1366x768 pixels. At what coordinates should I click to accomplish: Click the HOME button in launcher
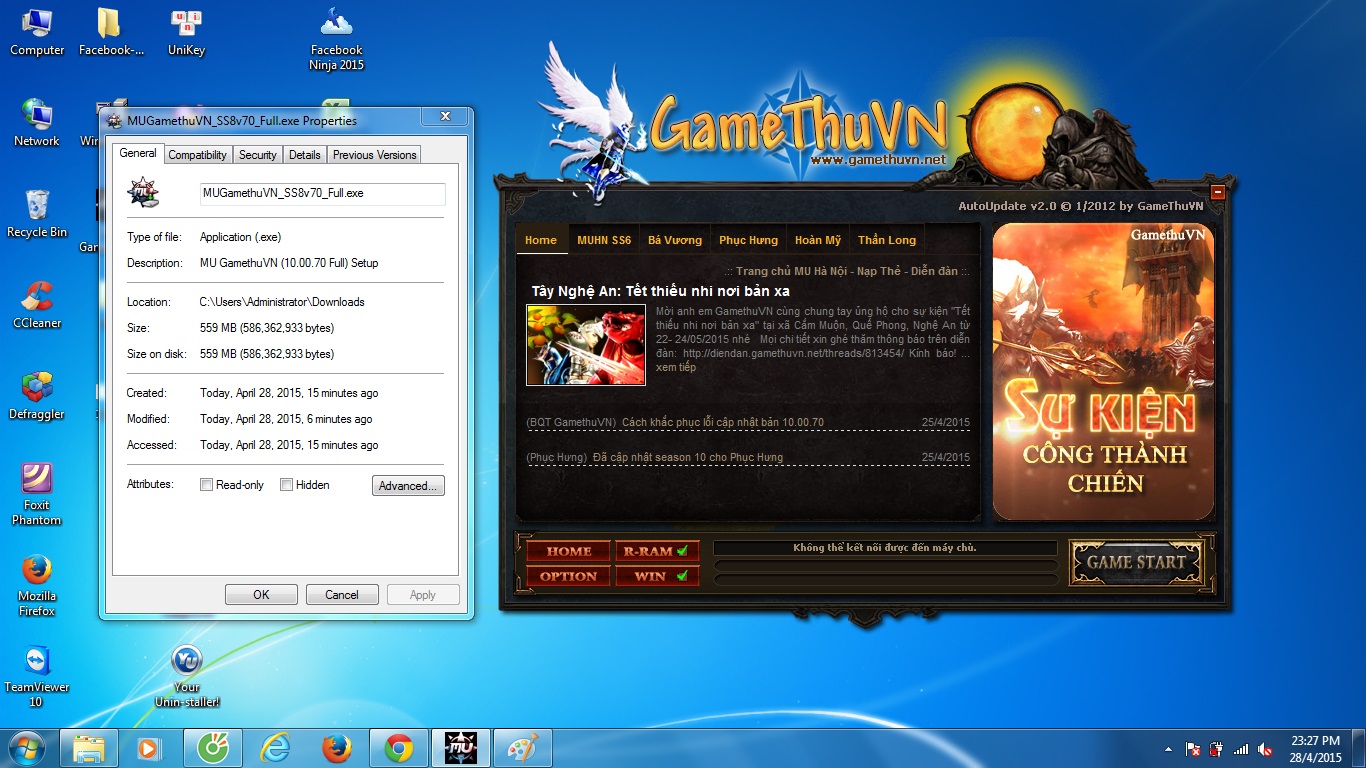pos(569,551)
